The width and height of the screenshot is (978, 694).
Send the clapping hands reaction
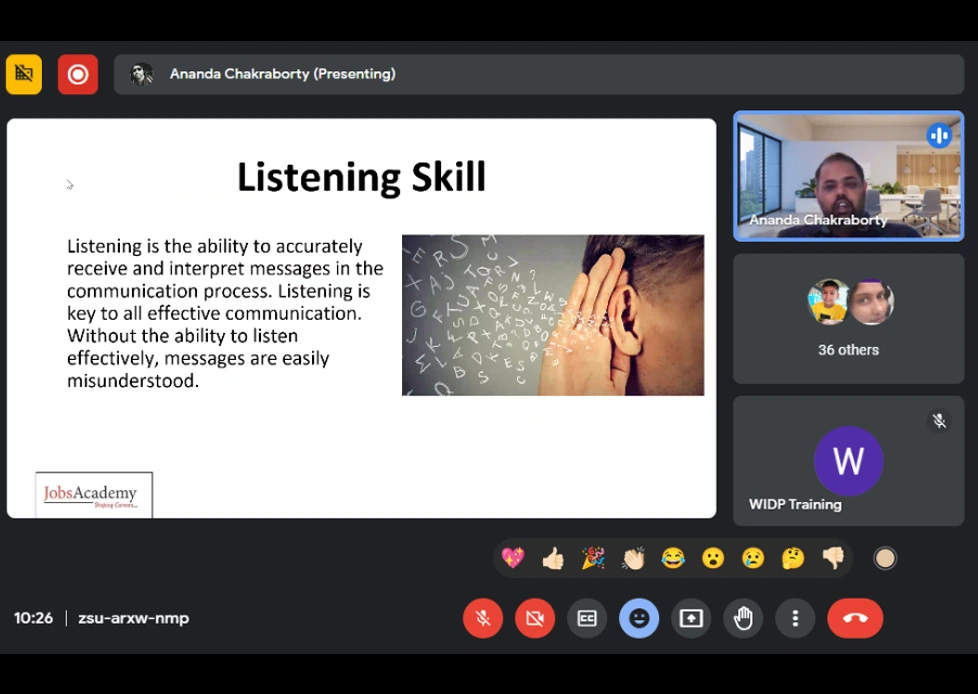(633, 557)
